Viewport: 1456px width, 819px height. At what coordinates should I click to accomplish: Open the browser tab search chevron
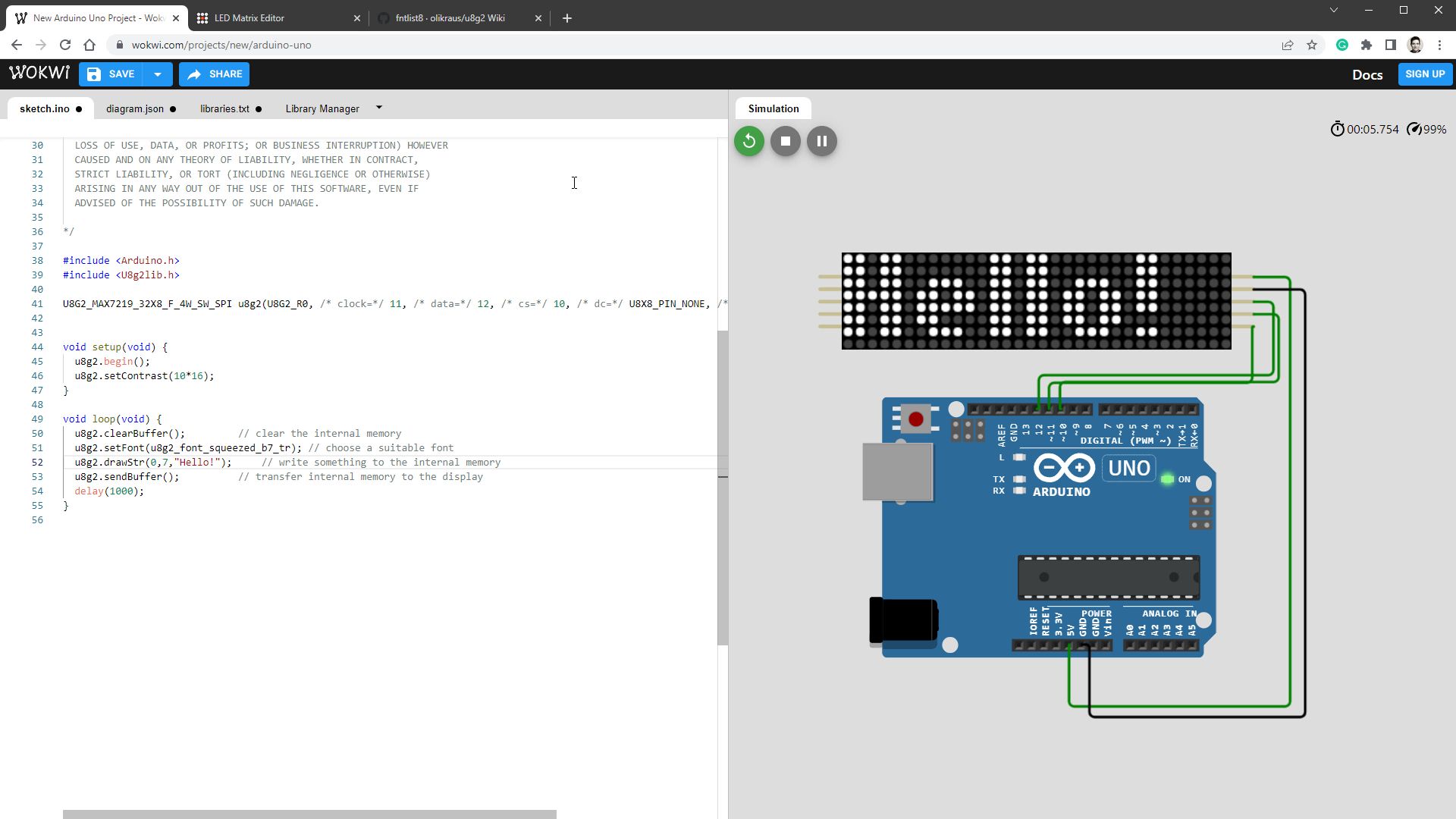coord(1333,10)
